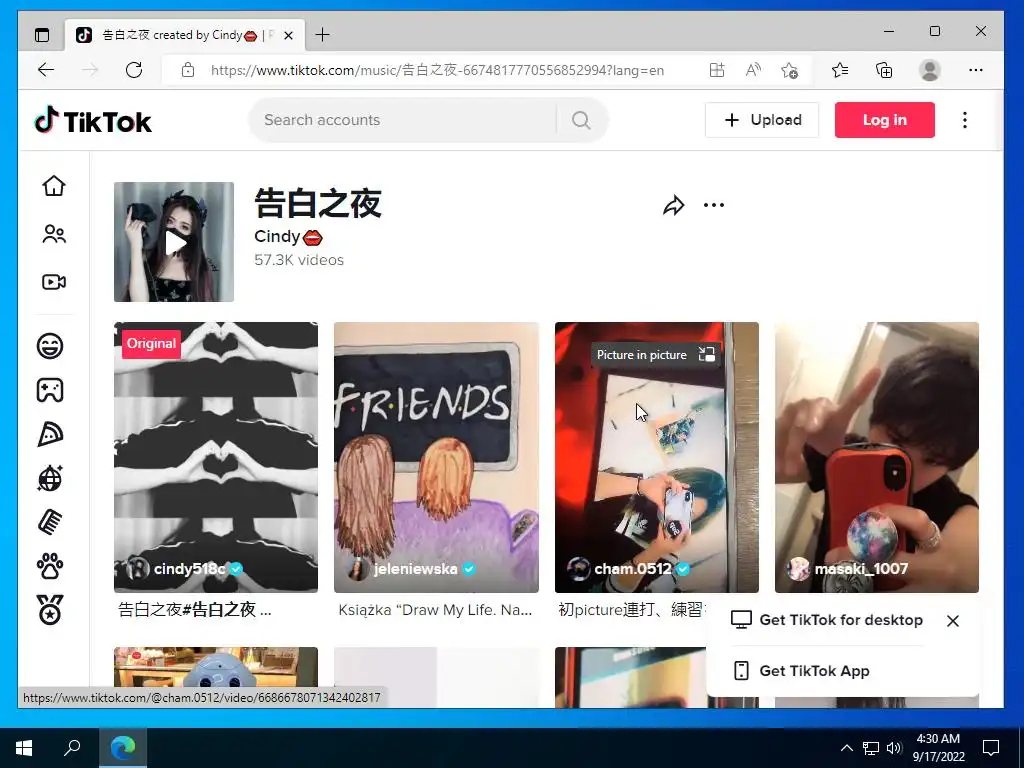Screen dimensions: 1024x768
Task: Click the cham.0512 username label
Action: (x=632, y=569)
